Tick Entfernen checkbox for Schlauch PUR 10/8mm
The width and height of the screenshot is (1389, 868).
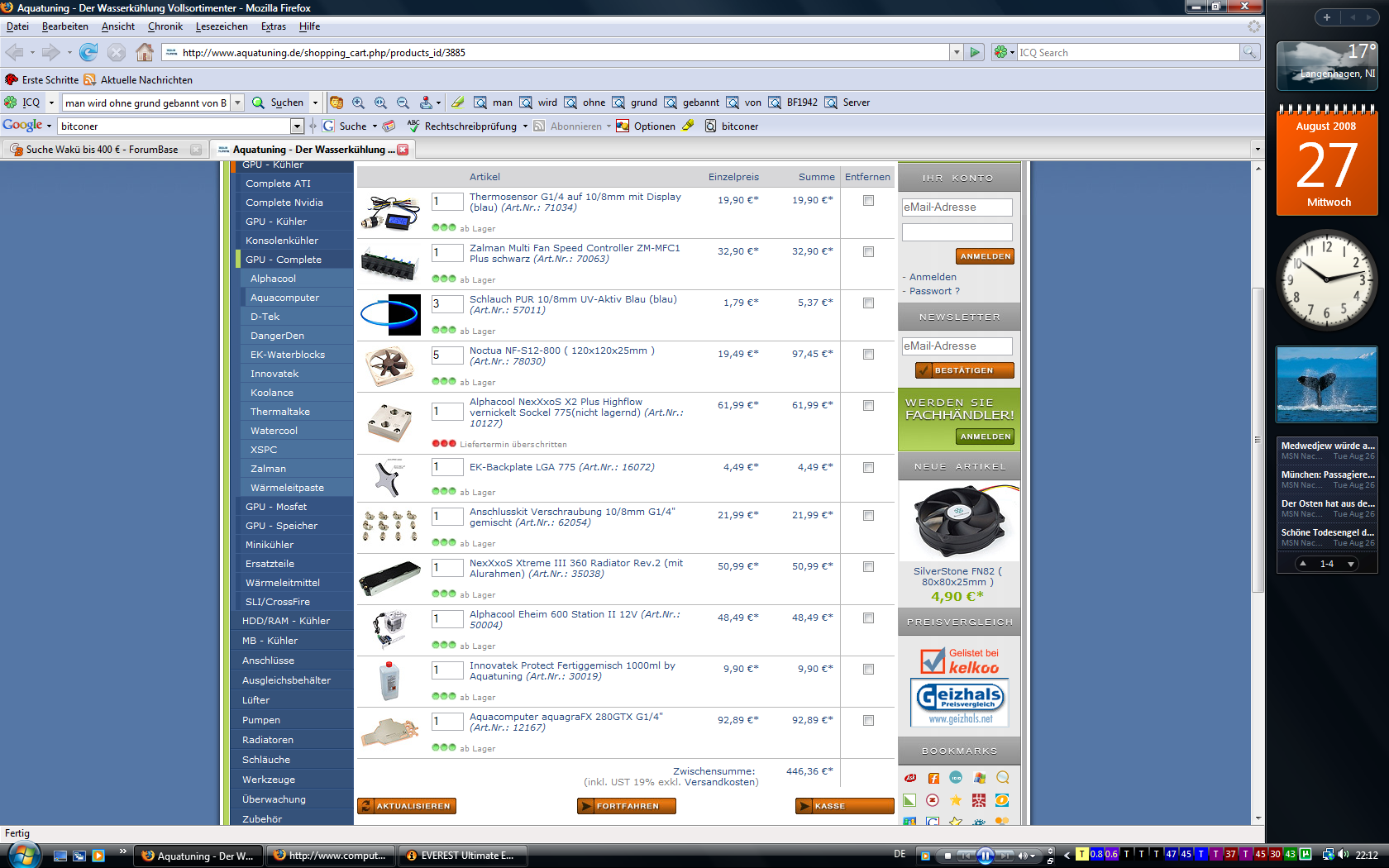[x=868, y=303]
